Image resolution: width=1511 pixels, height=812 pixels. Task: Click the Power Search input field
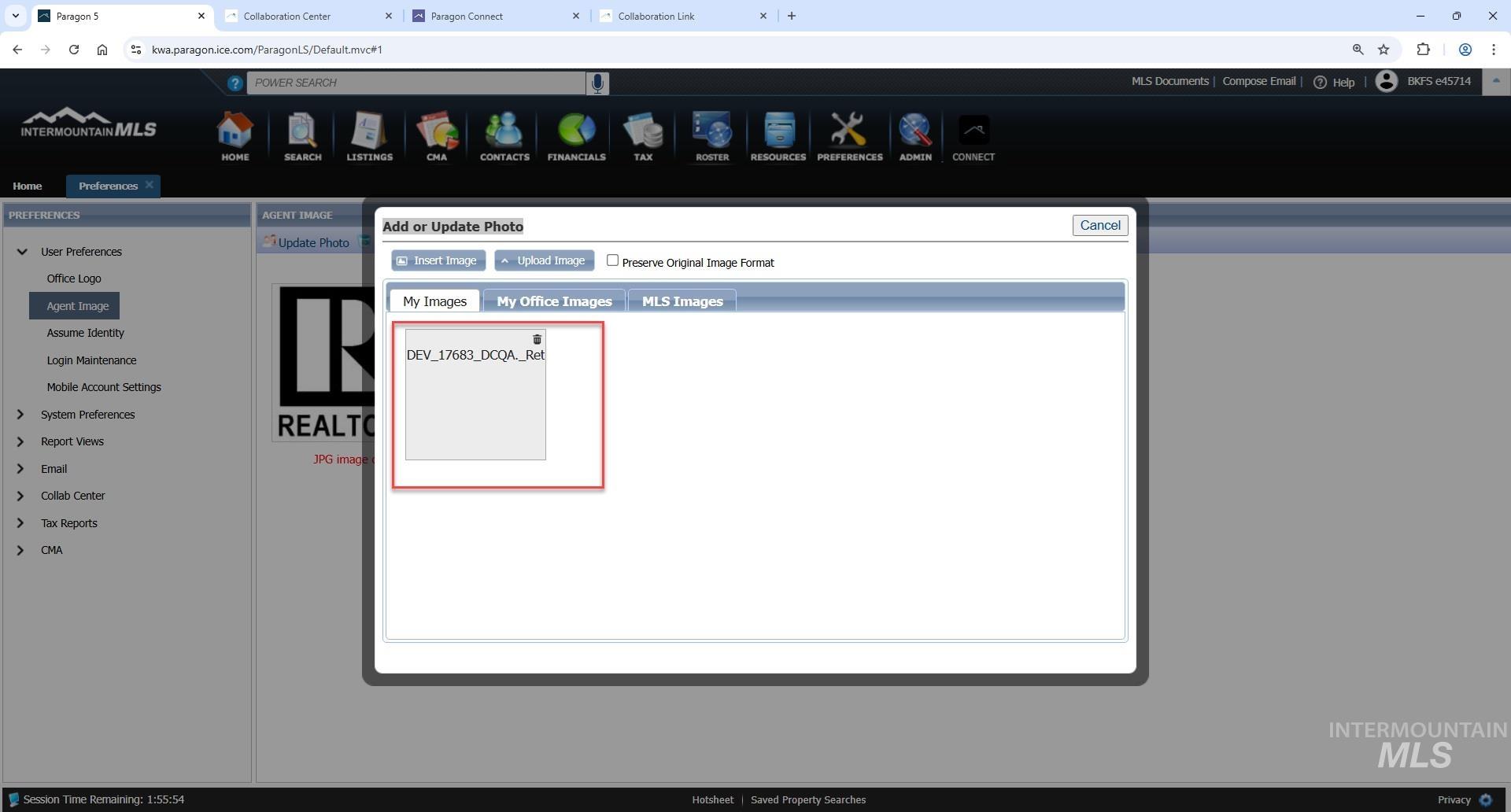click(416, 83)
